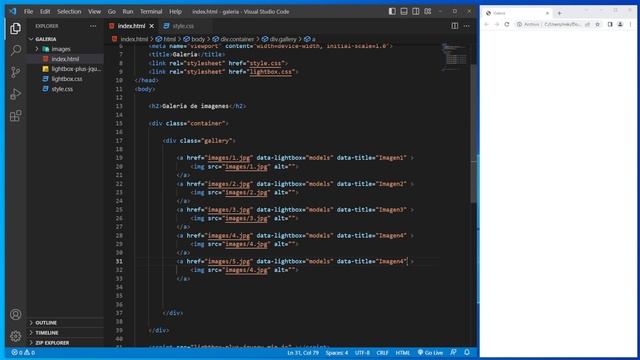This screenshot has width=640, height=360.
Task: Open the Help menu
Action: point(176,11)
